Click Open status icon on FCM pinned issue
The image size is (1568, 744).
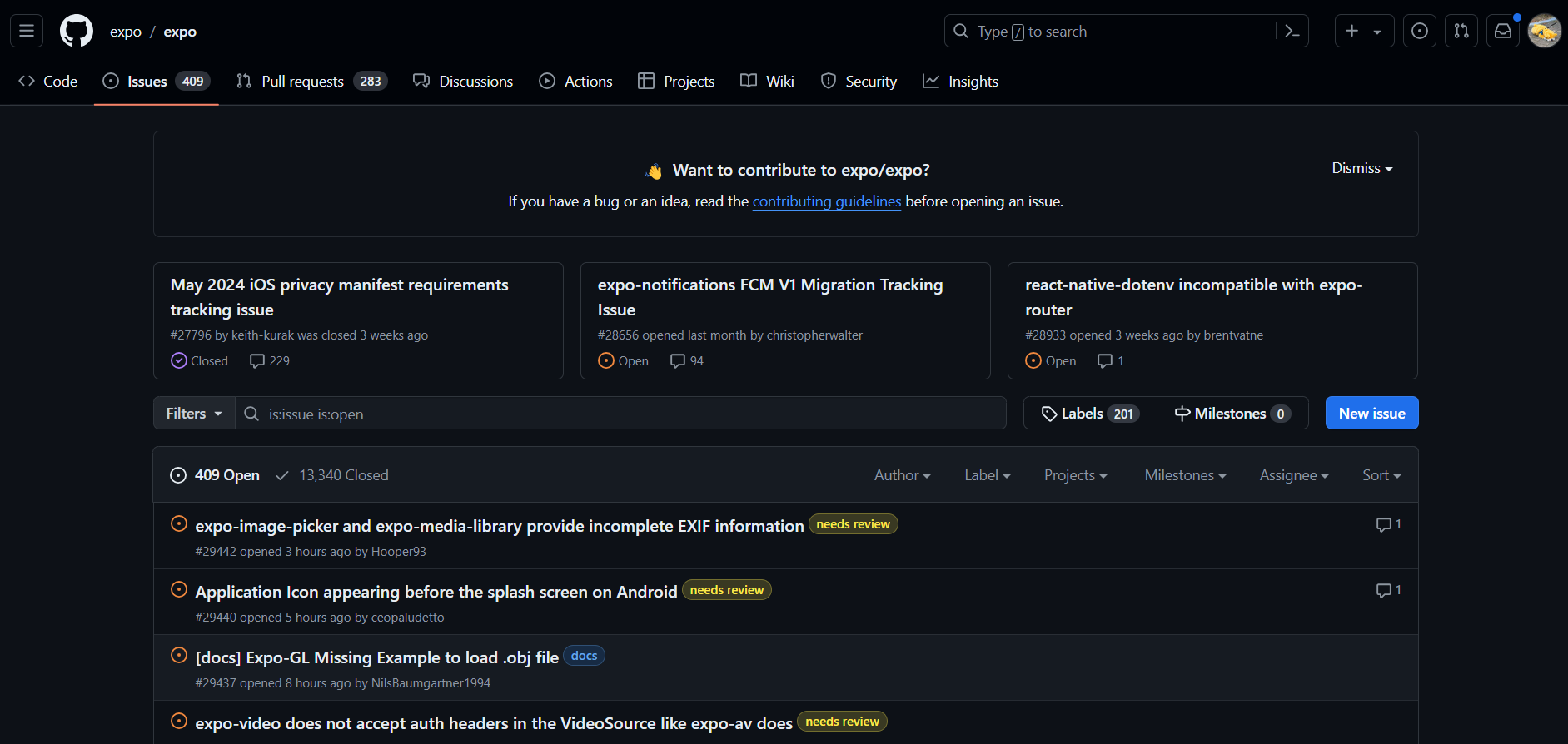tap(606, 360)
